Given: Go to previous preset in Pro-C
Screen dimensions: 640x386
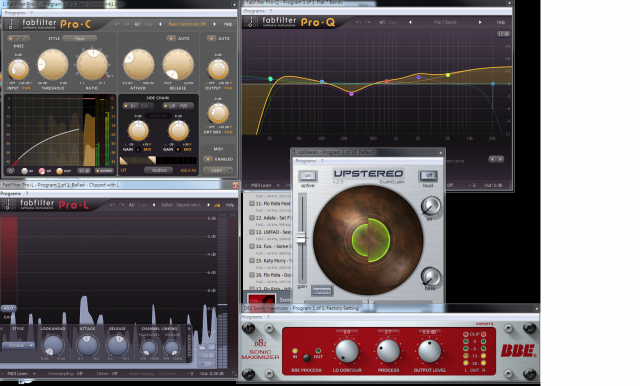Looking at the screenshot, I should point(160,24).
